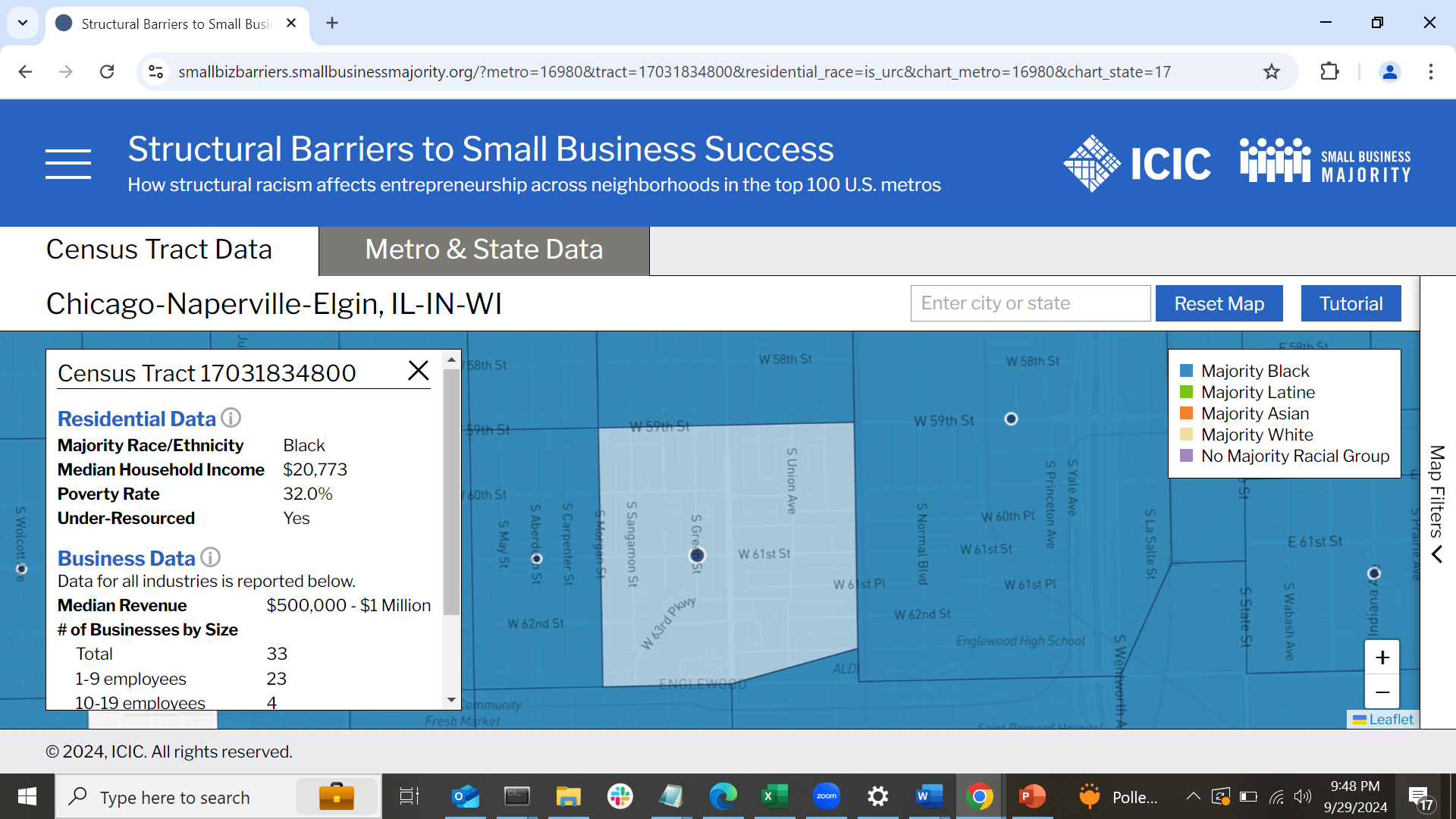Open the Tutorial
The width and height of the screenshot is (1456, 819).
coord(1350,303)
